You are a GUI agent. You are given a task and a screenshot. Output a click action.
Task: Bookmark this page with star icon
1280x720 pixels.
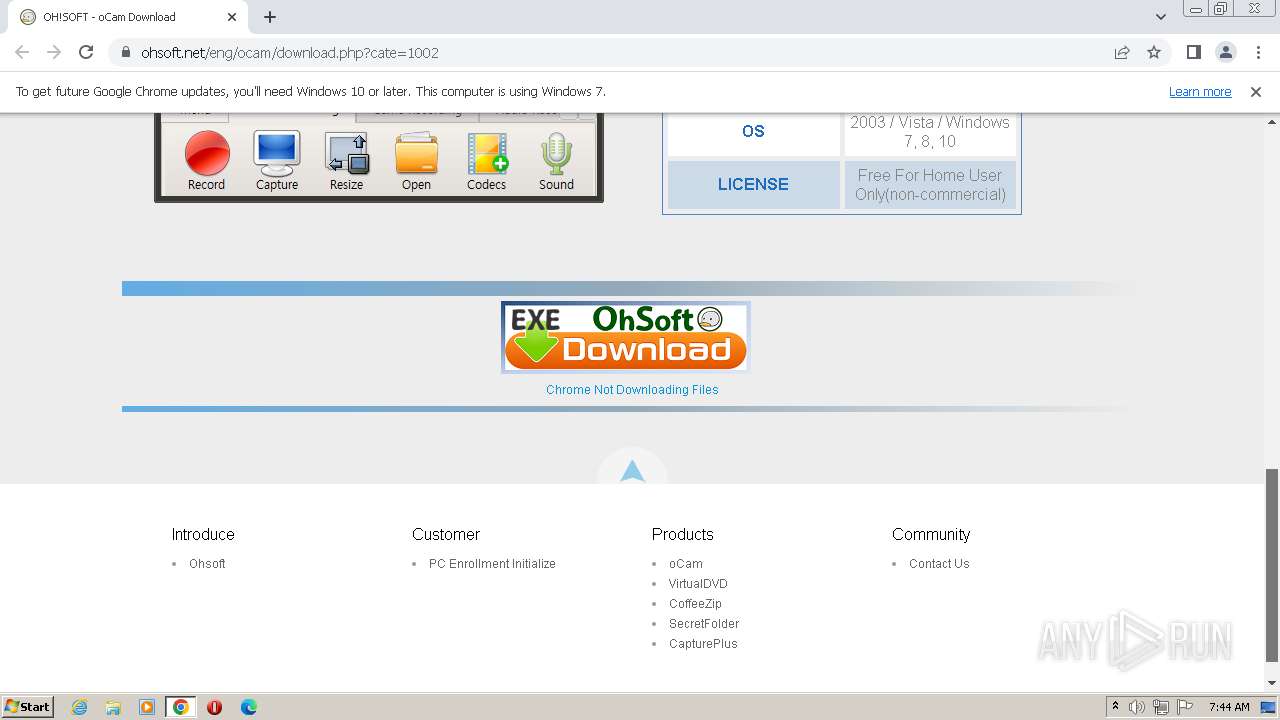pyautogui.click(x=1154, y=53)
